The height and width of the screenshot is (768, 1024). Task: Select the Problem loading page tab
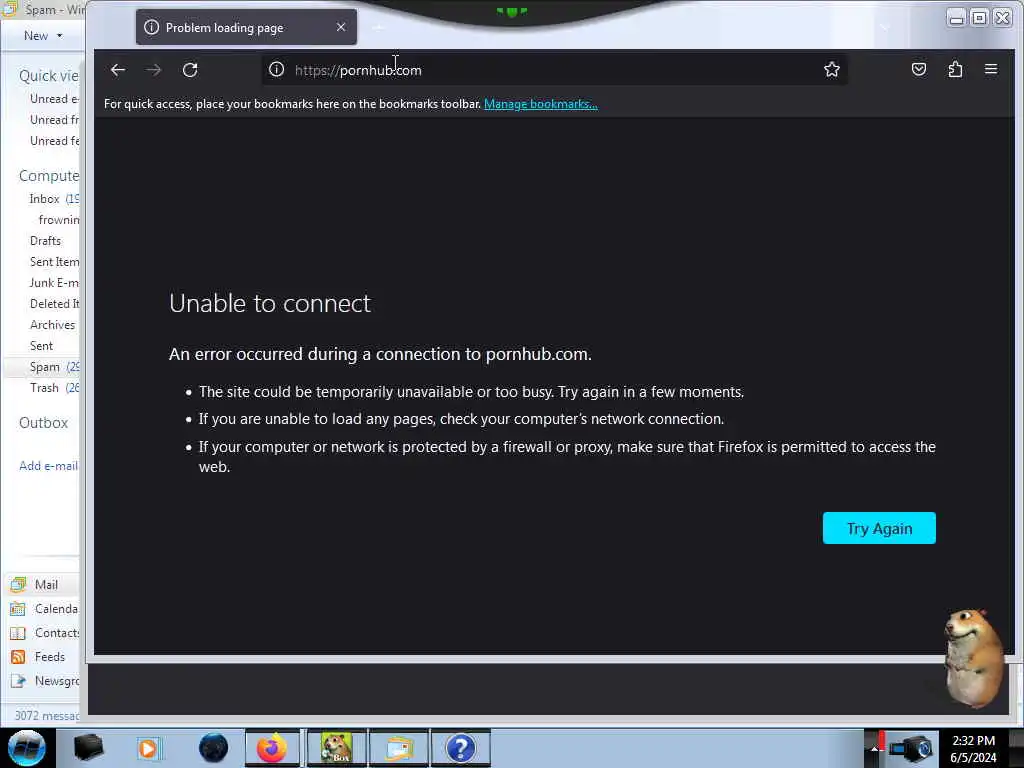pyautogui.click(x=246, y=27)
